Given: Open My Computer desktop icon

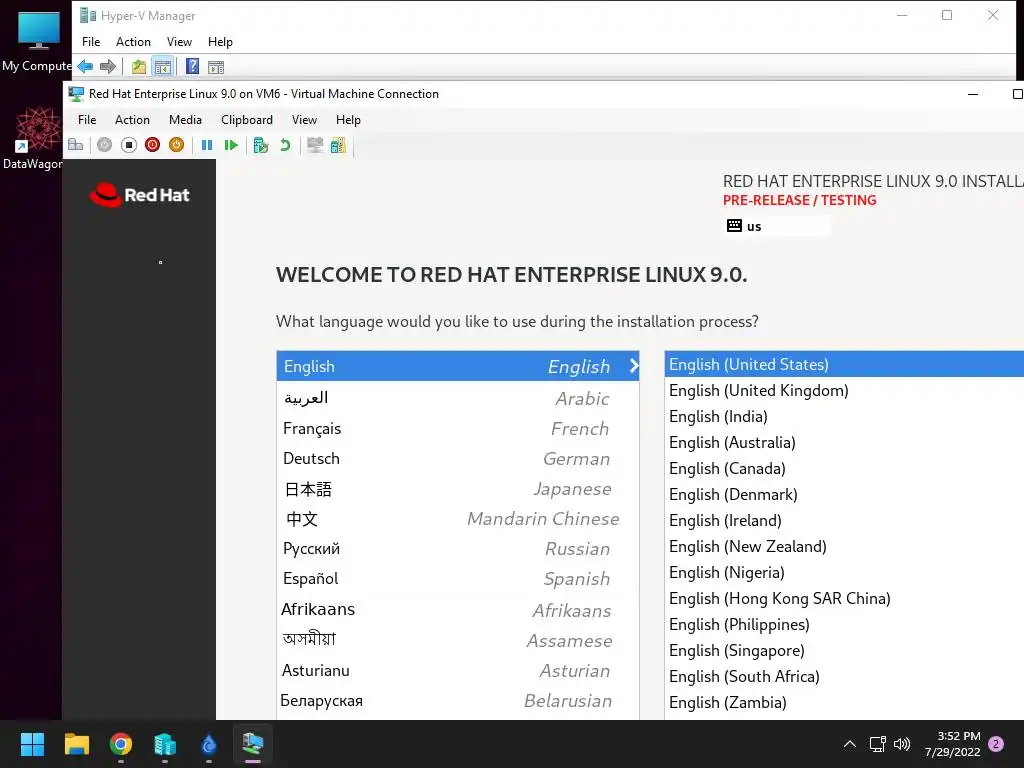Looking at the screenshot, I should click(37, 40).
